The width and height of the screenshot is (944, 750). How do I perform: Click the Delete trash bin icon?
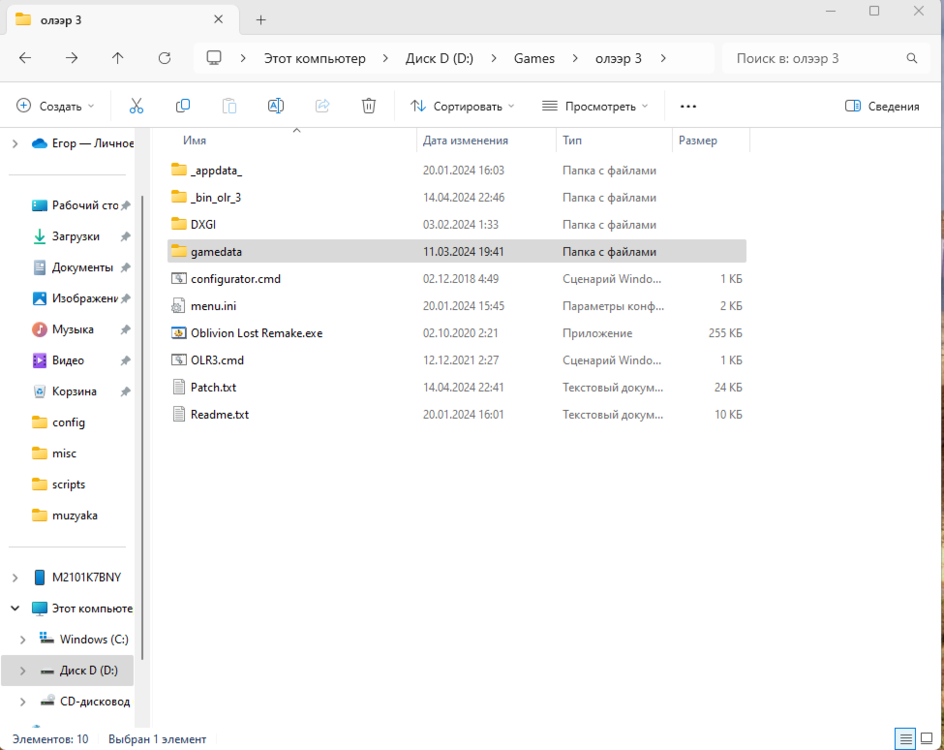point(369,106)
